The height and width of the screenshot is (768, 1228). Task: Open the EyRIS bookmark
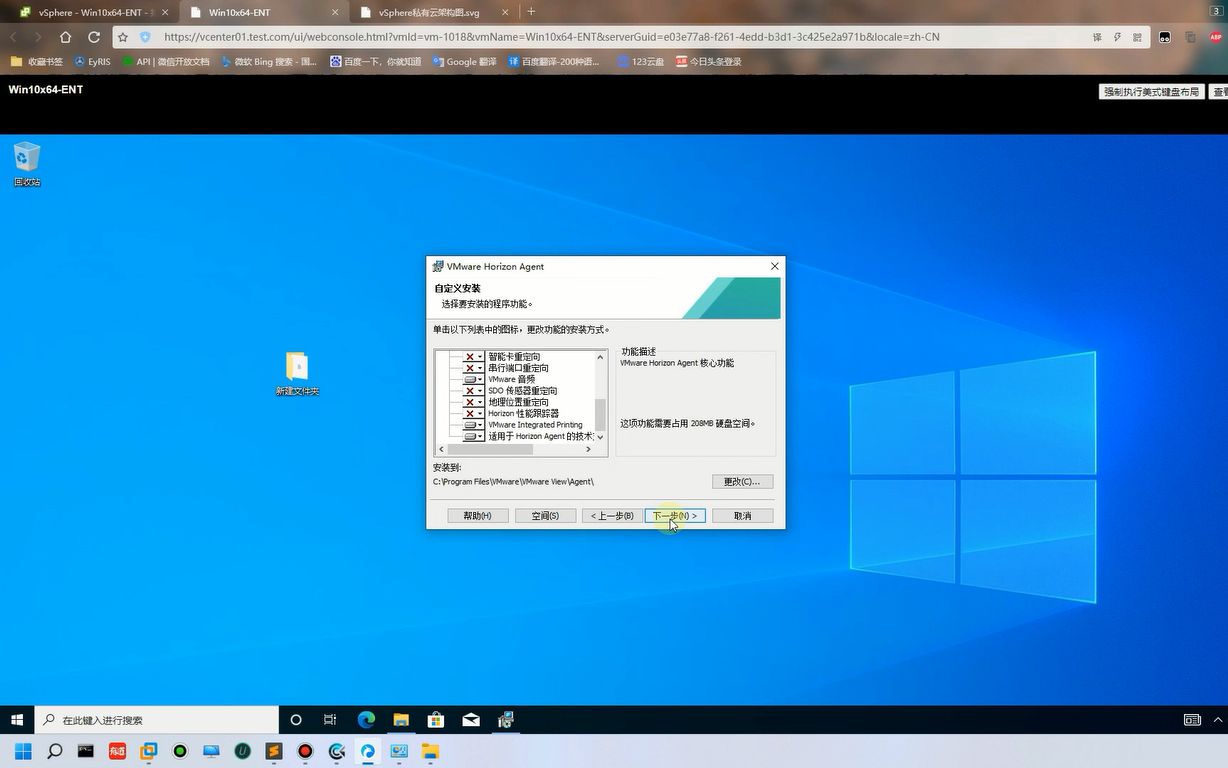(92, 61)
